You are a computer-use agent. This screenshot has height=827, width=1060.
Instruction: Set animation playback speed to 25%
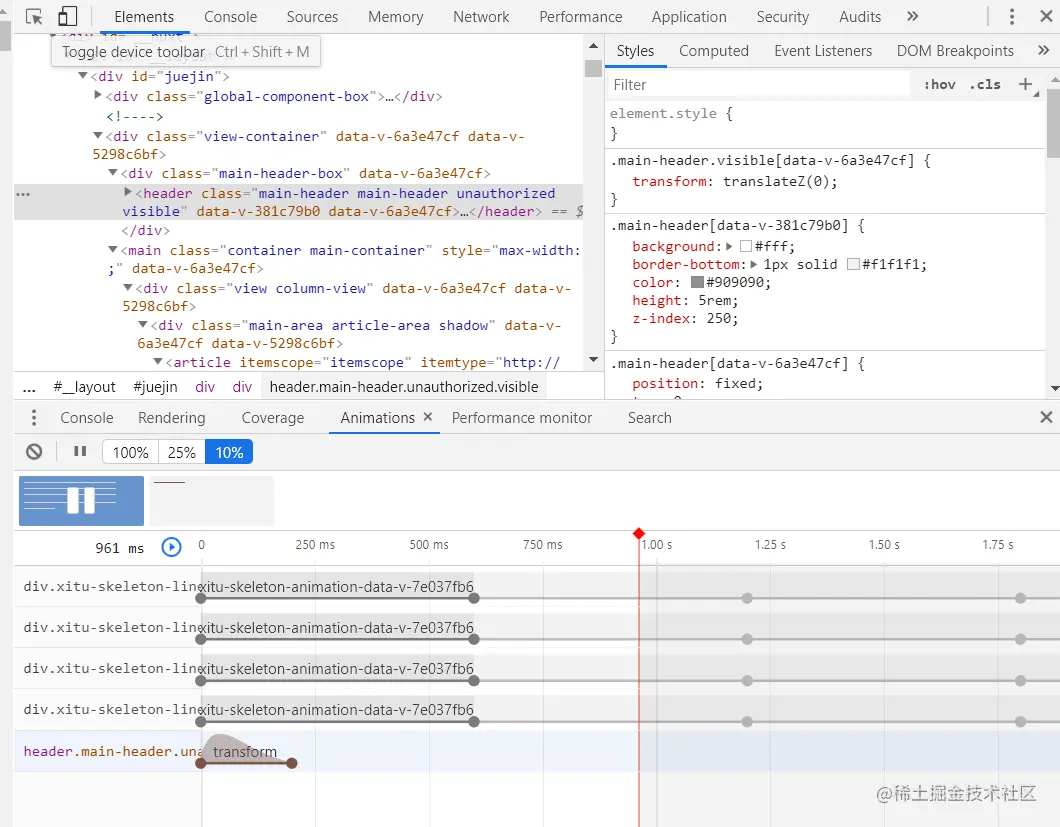pyautogui.click(x=182, y=452)
